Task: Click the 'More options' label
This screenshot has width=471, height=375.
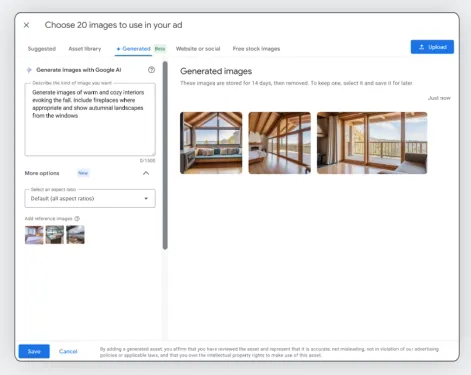Action: tap(42, 173)
